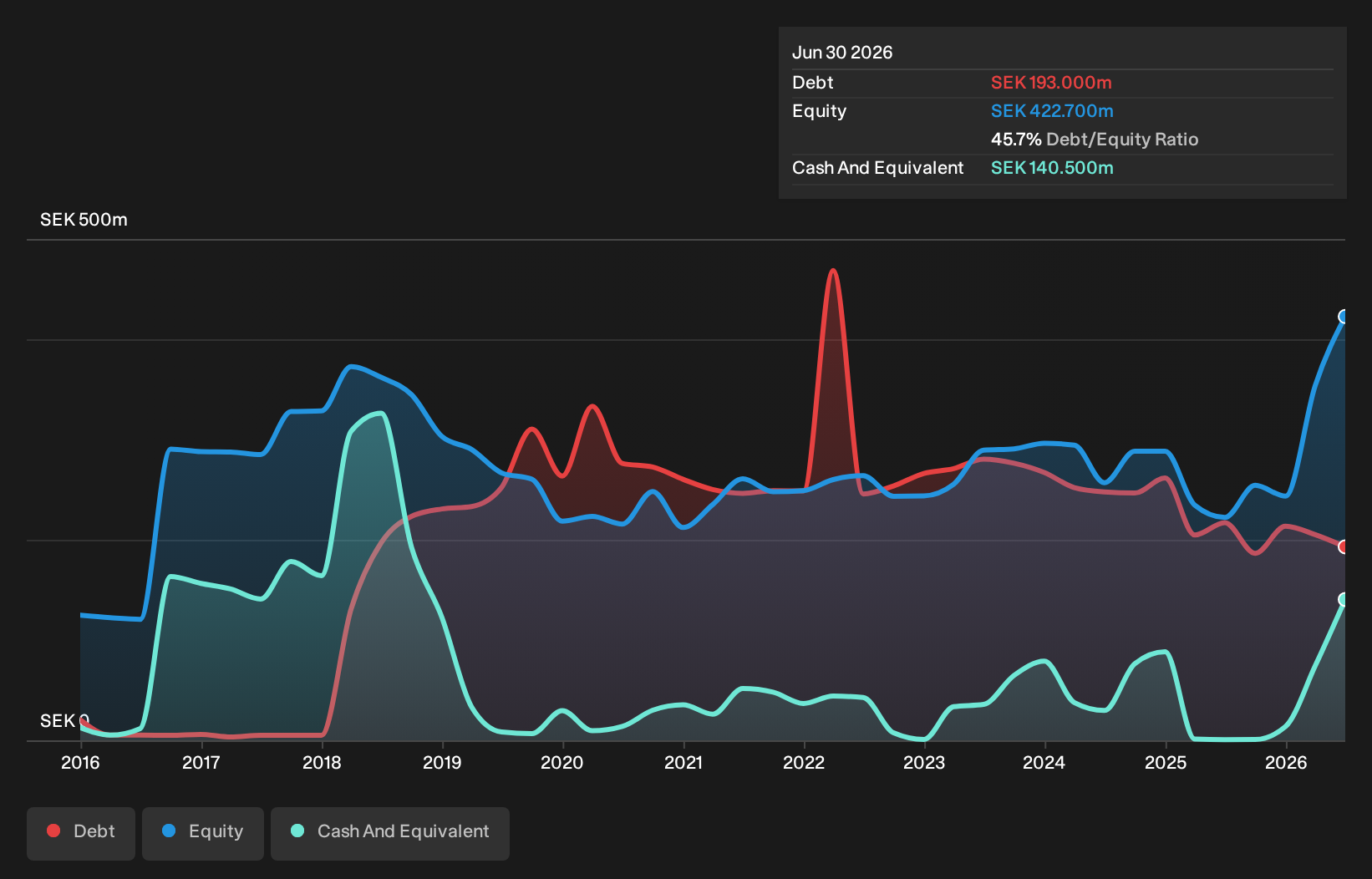Select the 2024 x-axis label
Screen dimensions: 1372x879
point(1044,762)
